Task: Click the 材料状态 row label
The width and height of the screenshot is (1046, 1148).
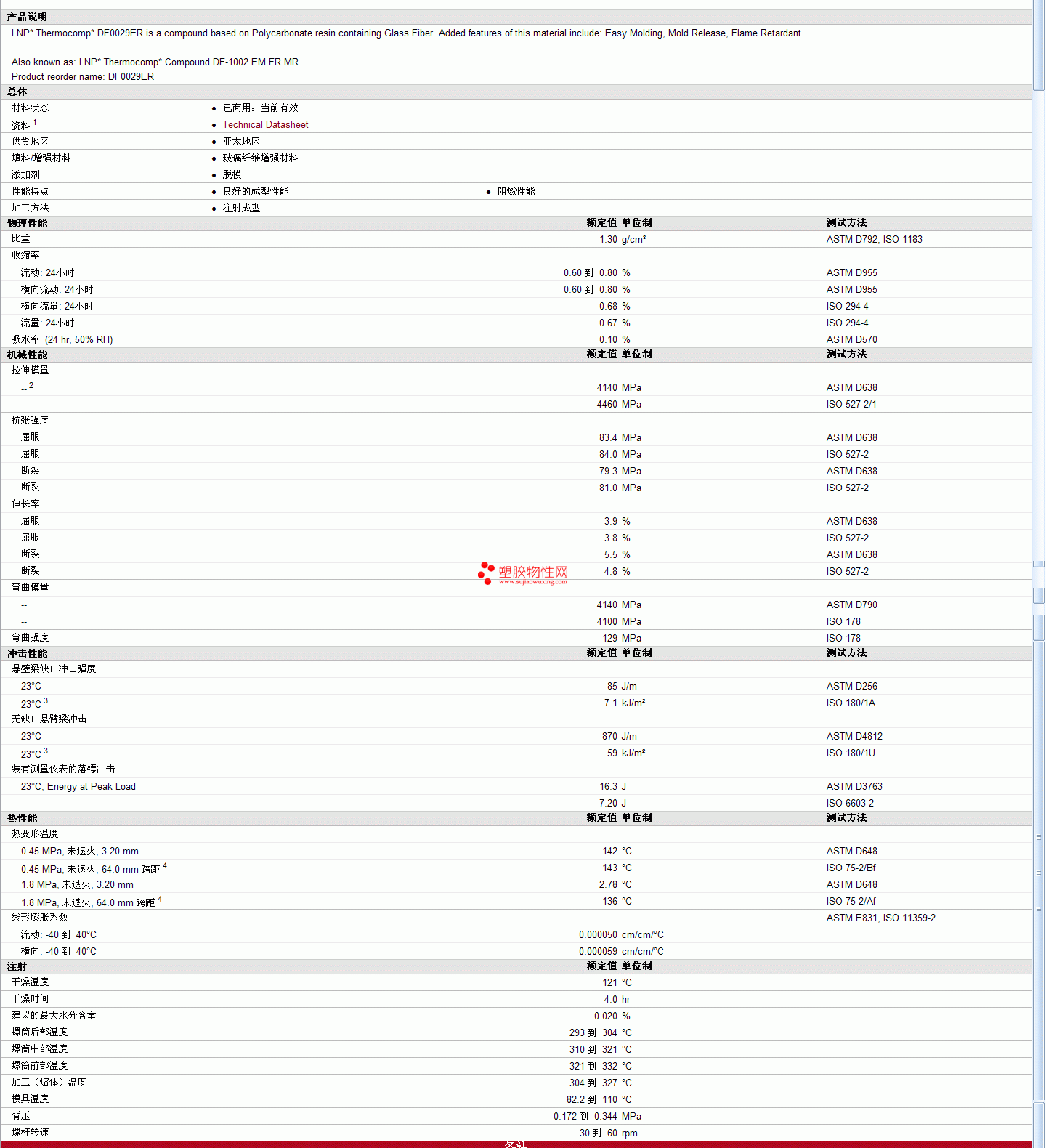Action: click(30, 108)
